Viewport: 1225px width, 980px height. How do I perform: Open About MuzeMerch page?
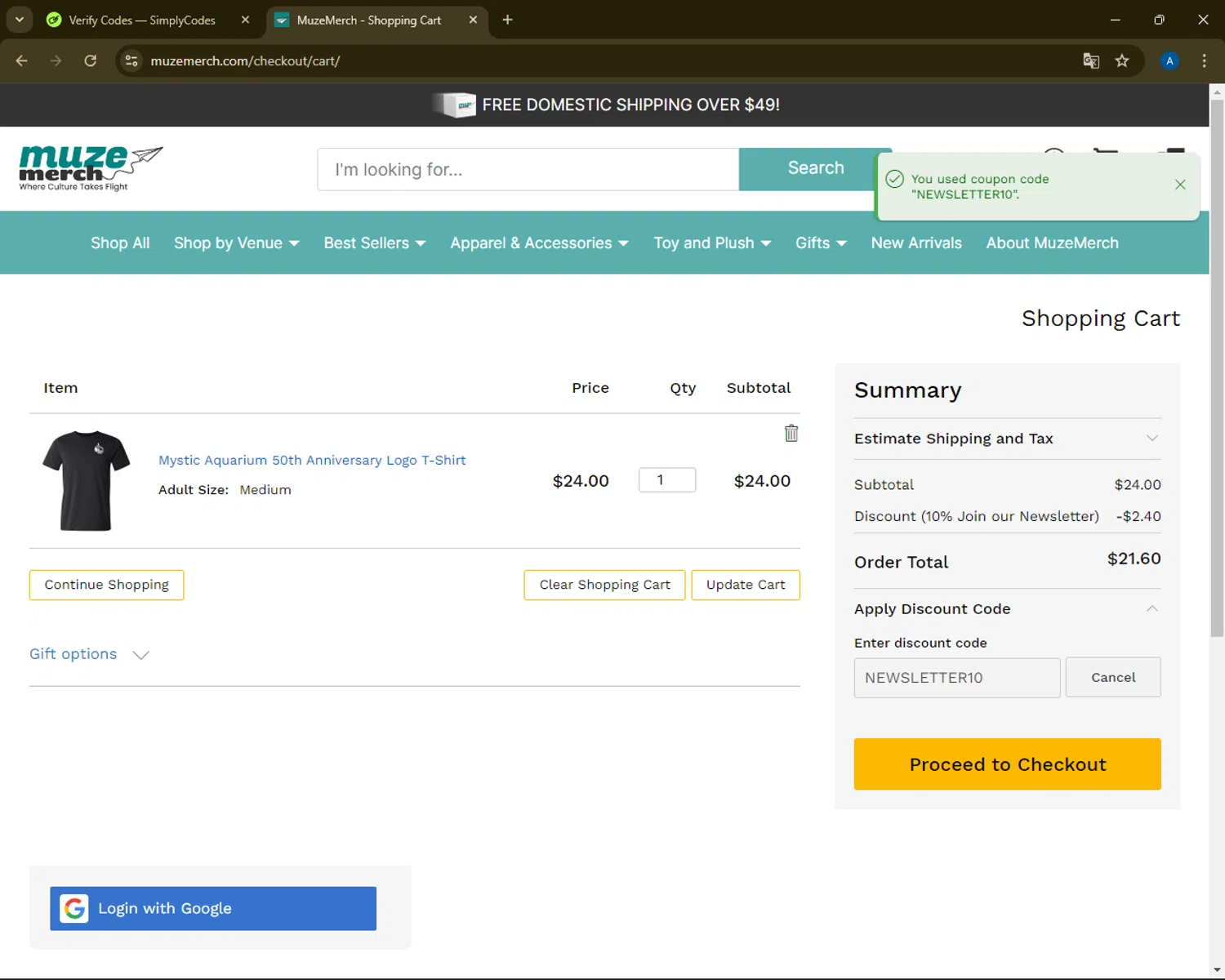1052,243
